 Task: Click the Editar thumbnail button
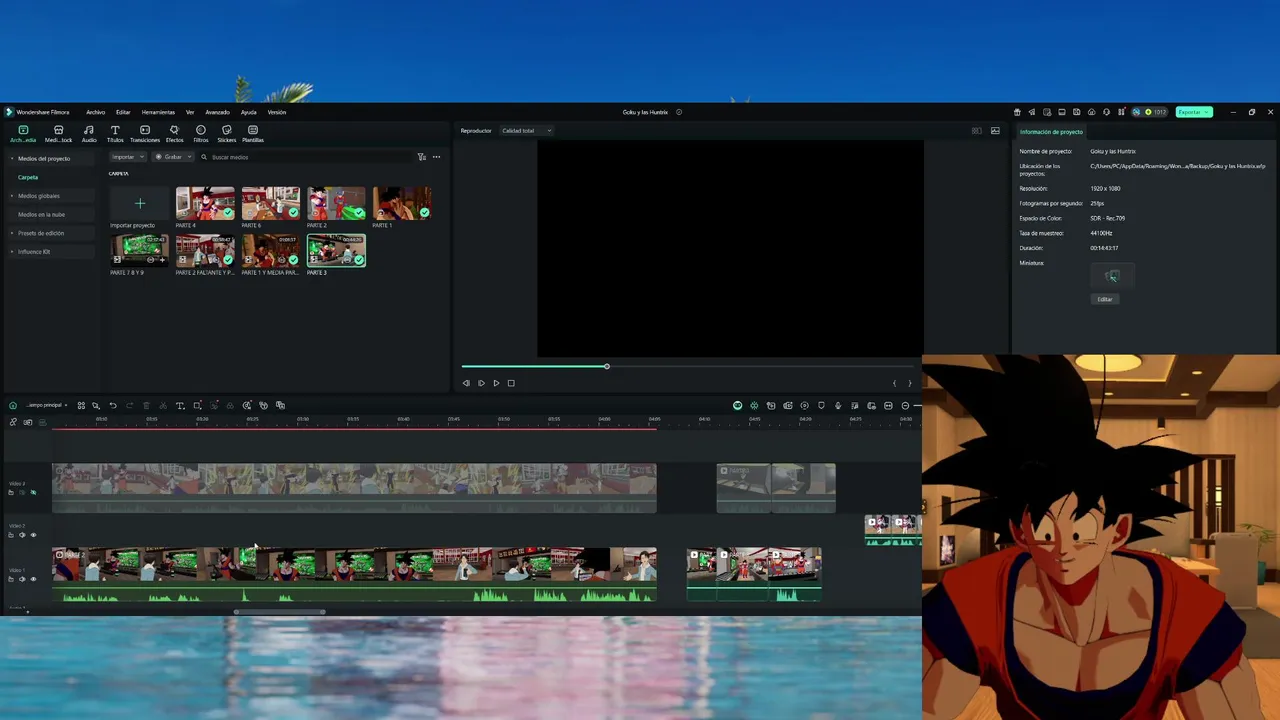click(x=1105, y=299)
